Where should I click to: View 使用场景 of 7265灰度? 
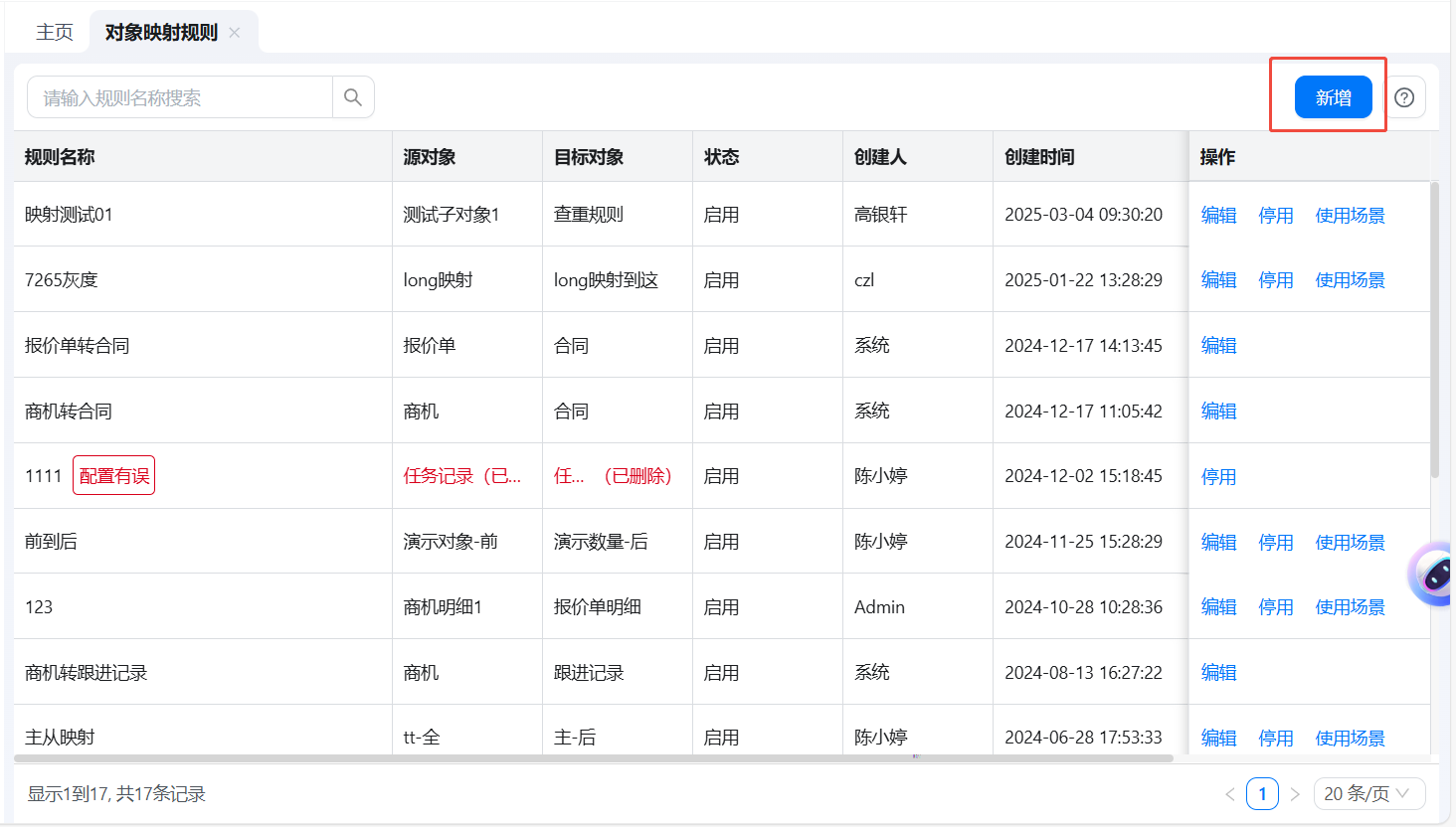[x=1350, y=280]
